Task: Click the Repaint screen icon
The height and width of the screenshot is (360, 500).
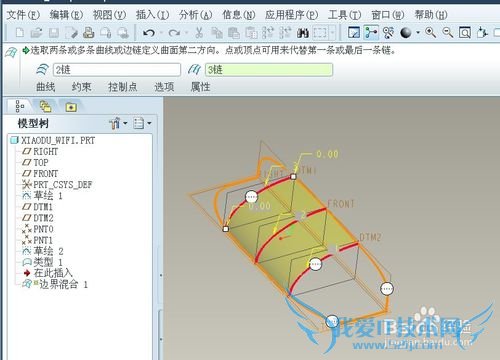Action: [x=354, y=33]
